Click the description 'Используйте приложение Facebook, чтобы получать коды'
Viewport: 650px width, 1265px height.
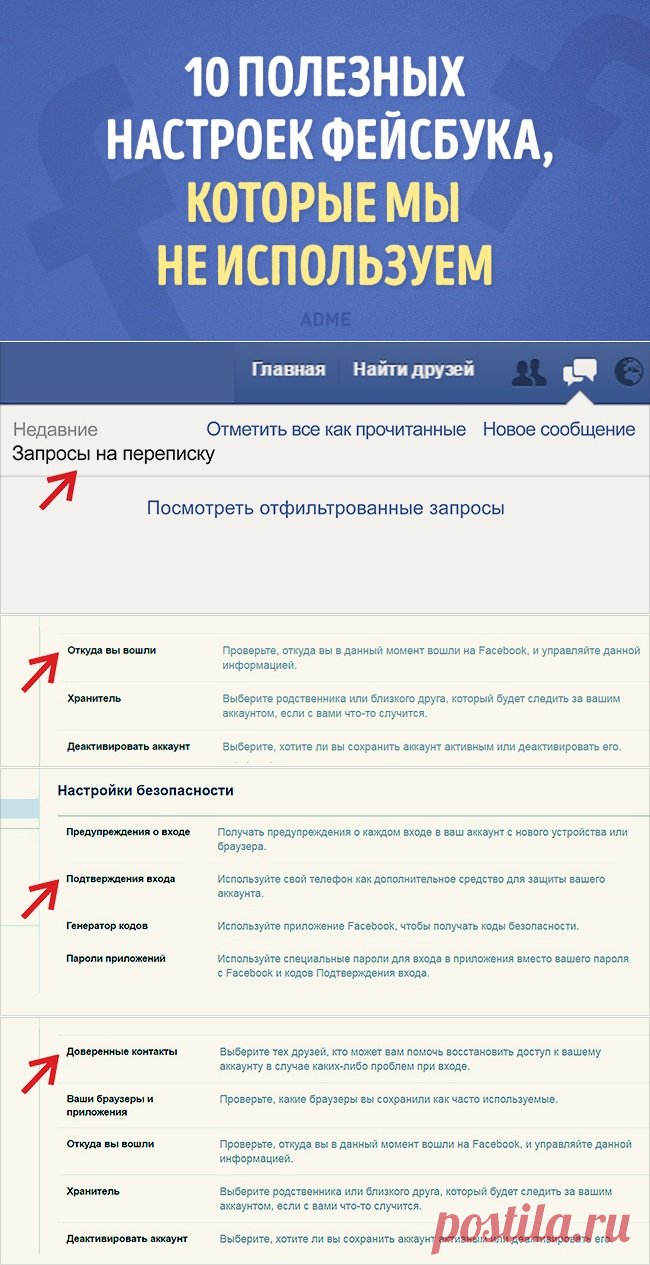398,926
